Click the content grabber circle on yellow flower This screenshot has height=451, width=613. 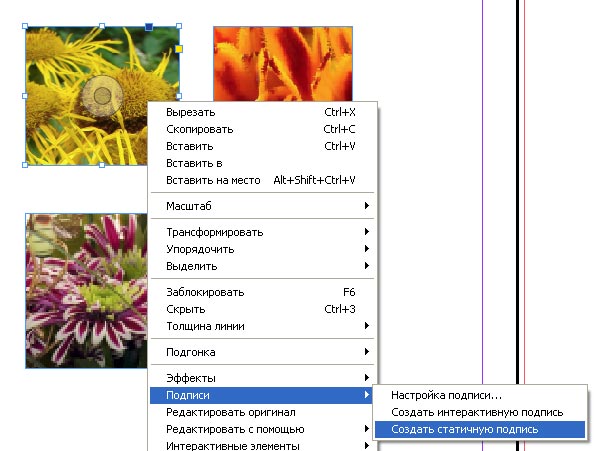click(x=102, y=96)
